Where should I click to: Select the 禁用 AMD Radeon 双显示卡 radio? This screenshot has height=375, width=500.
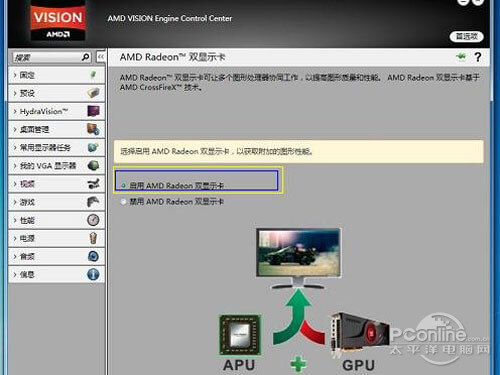pyautogui.click(x=124, y=202)
